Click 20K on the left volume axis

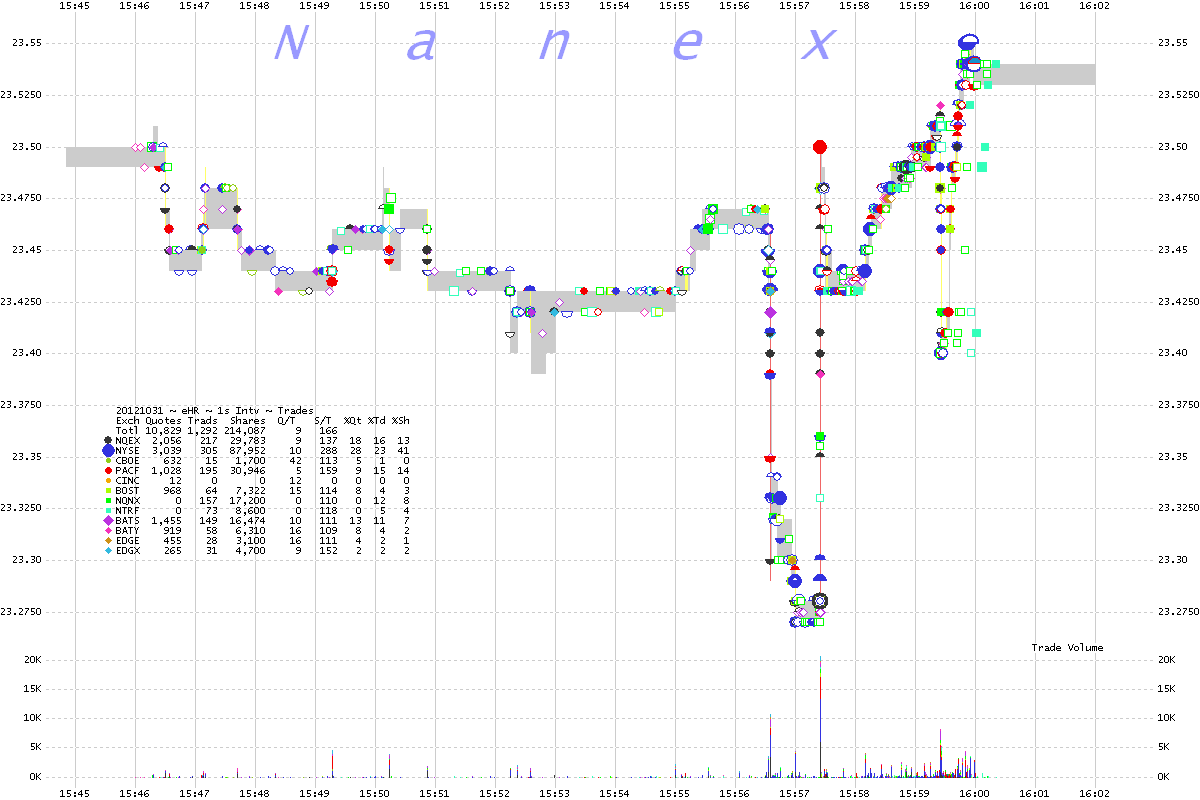click(32, 660)
